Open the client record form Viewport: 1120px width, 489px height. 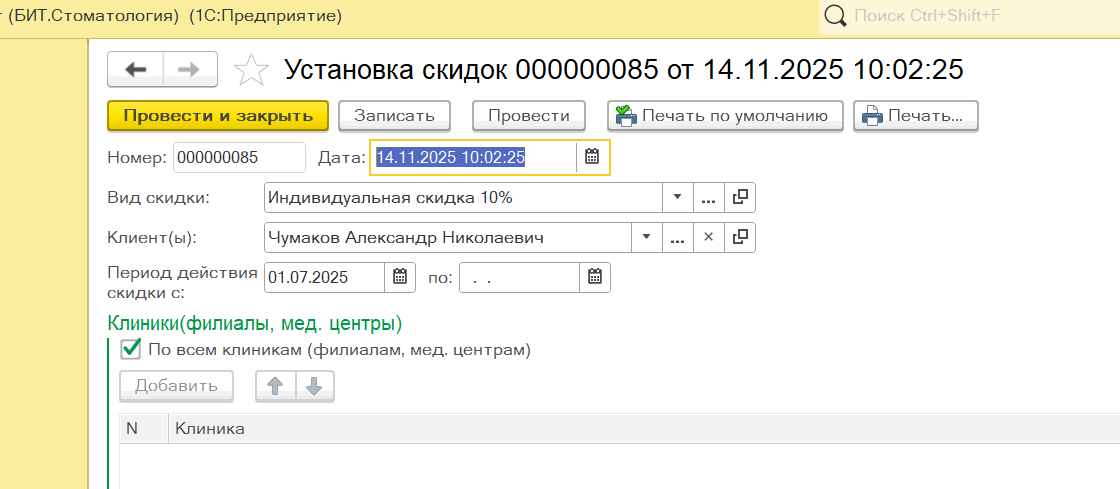740,237
